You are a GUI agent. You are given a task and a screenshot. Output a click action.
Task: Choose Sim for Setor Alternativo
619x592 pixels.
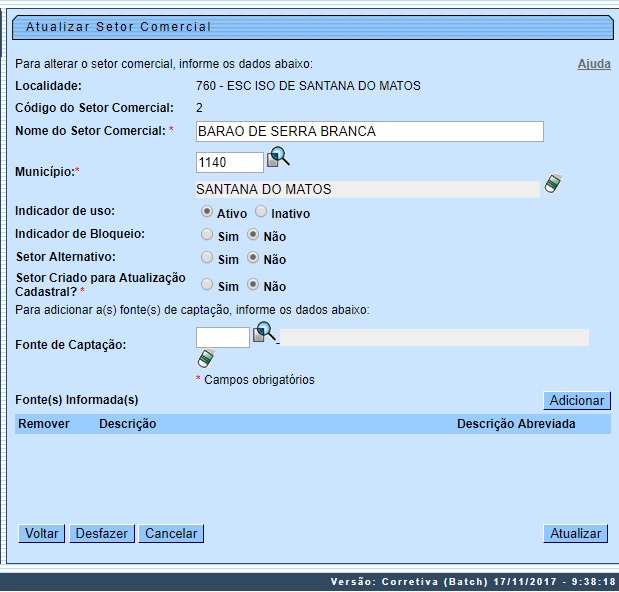(x=207, y=258)
